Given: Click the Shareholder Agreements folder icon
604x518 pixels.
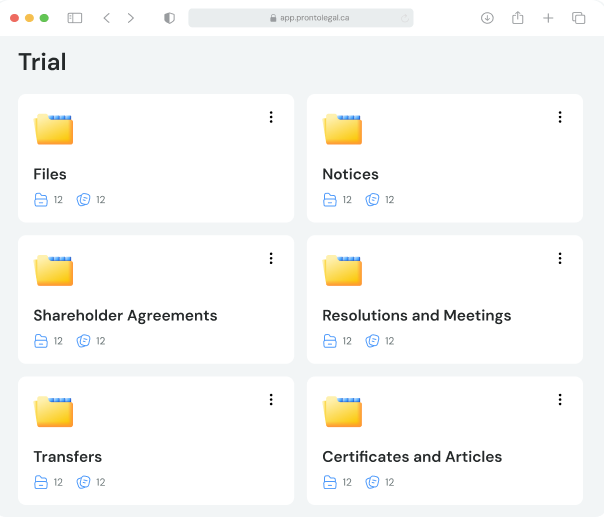Looking at the screenshot, I should (54, 270).
